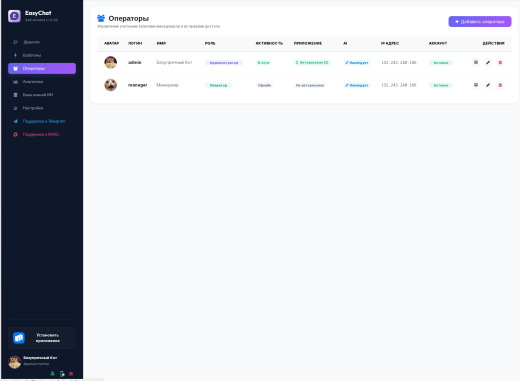
Task: Click the admin row Наследует AI badge
Action: pyautogui.click(x=357, y=63)
